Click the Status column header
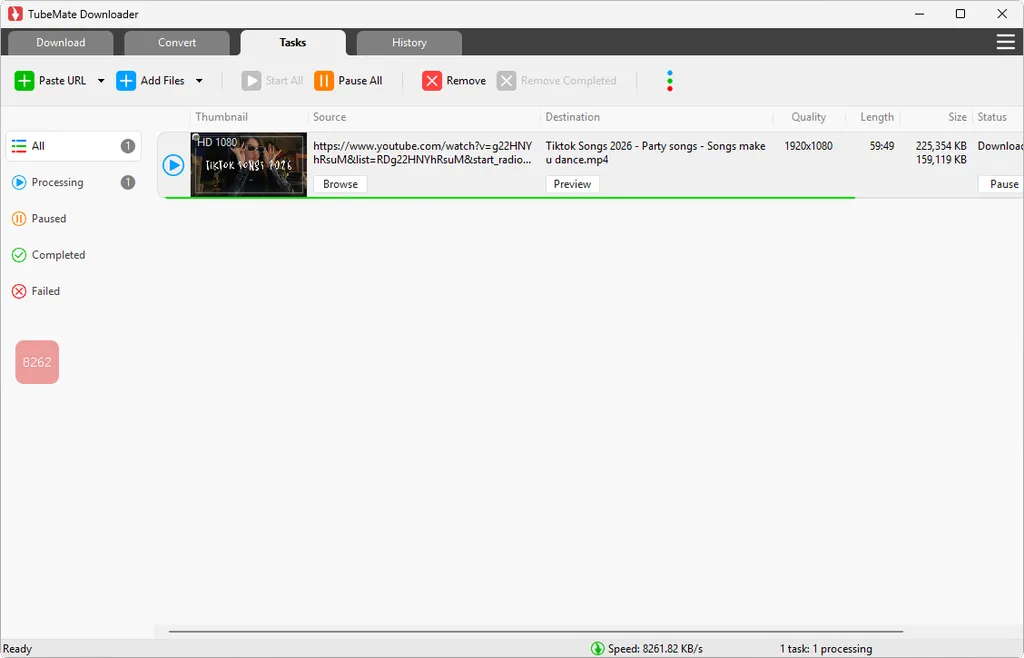The image size is (1024, 658). (992, 118)
